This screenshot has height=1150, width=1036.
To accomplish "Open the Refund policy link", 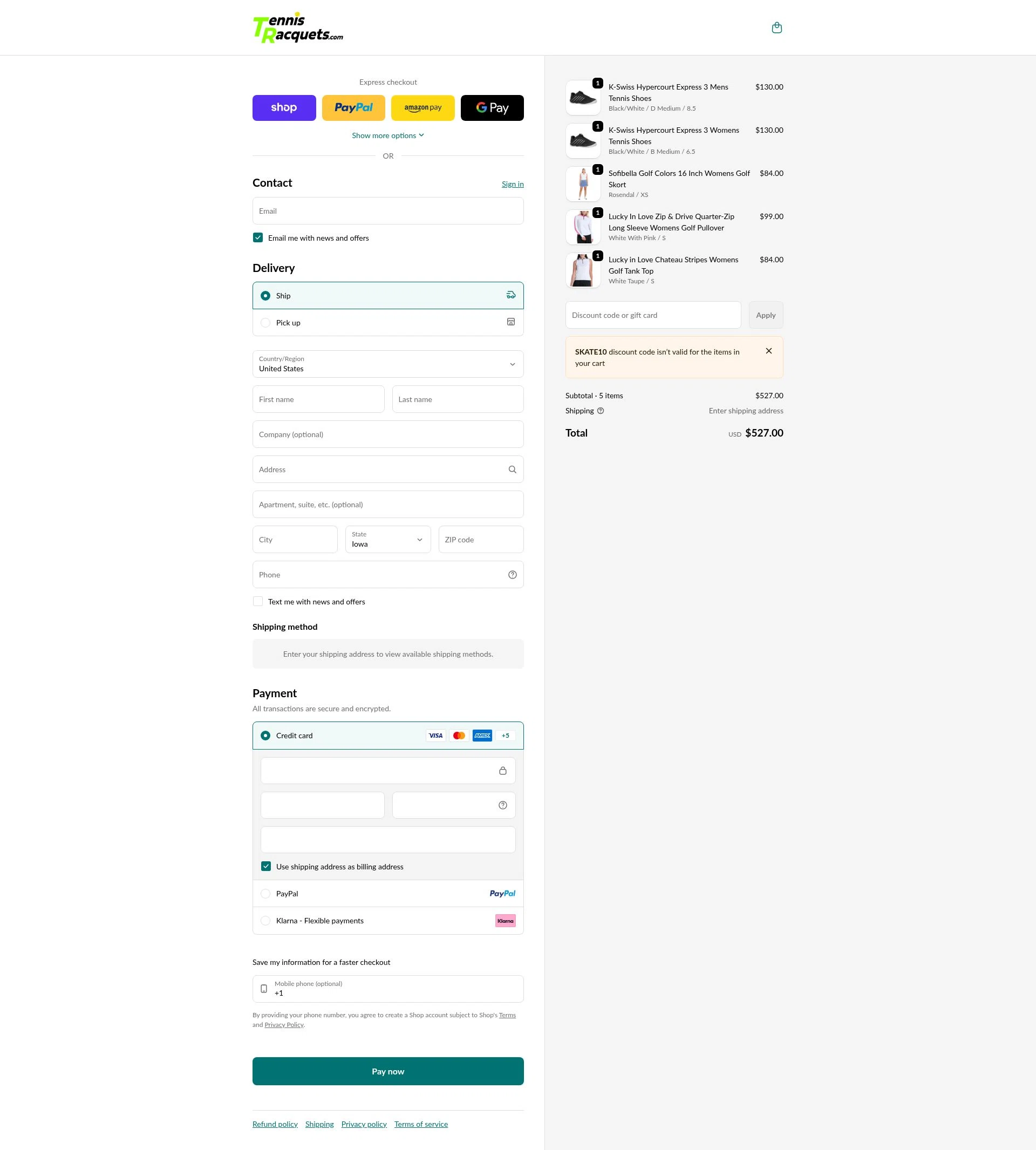I will [x=275, y=1125].
